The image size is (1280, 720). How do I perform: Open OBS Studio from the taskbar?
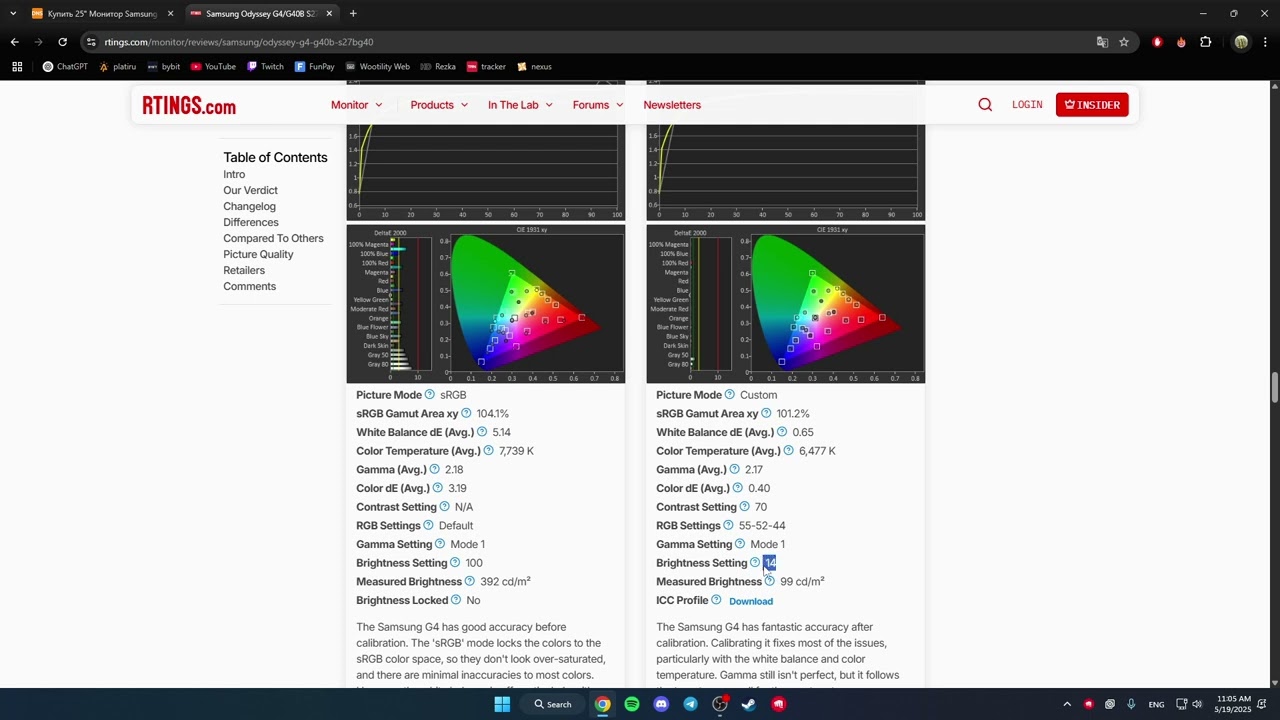[719, 704]
